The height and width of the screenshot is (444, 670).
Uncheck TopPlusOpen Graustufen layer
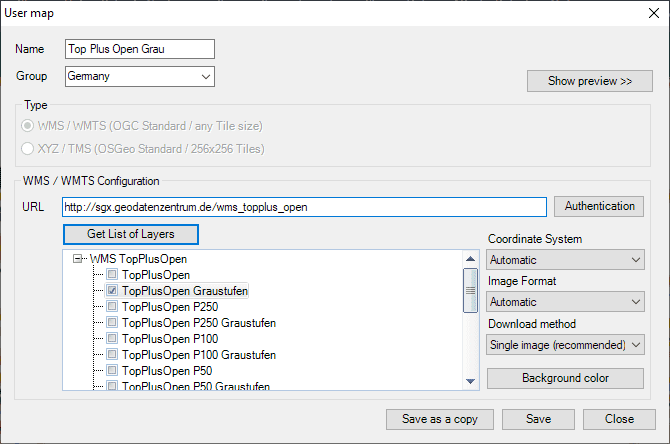point(112,291)
